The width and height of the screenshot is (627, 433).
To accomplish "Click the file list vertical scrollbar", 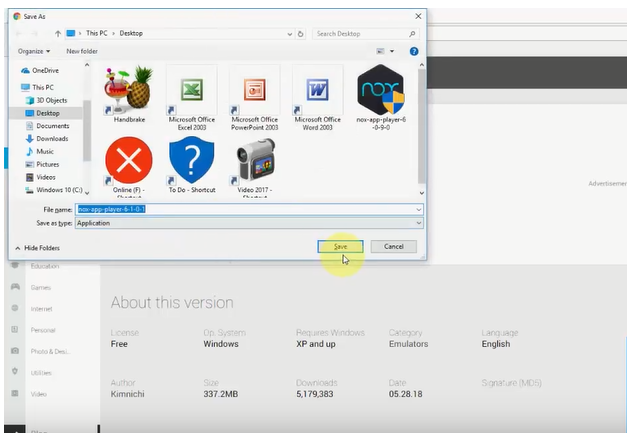I will pyautogui.click(x=421, y=126).
